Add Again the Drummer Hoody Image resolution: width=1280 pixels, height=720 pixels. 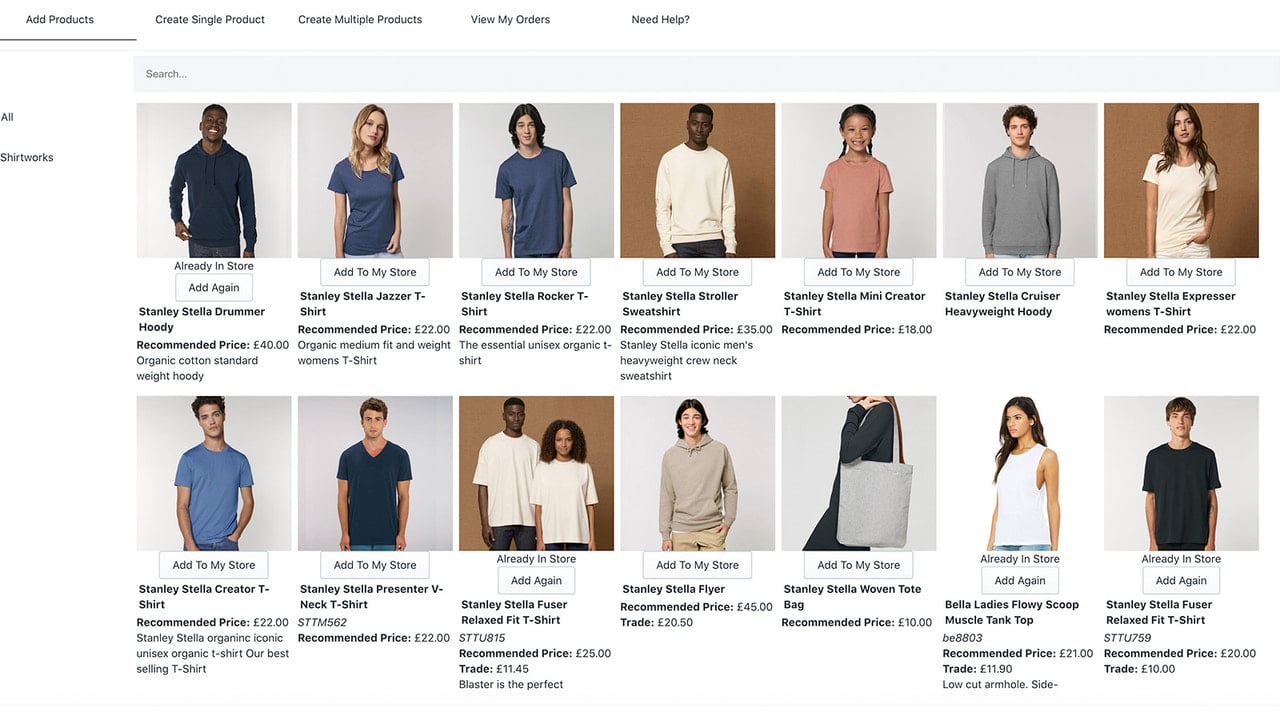pos(214,288)
